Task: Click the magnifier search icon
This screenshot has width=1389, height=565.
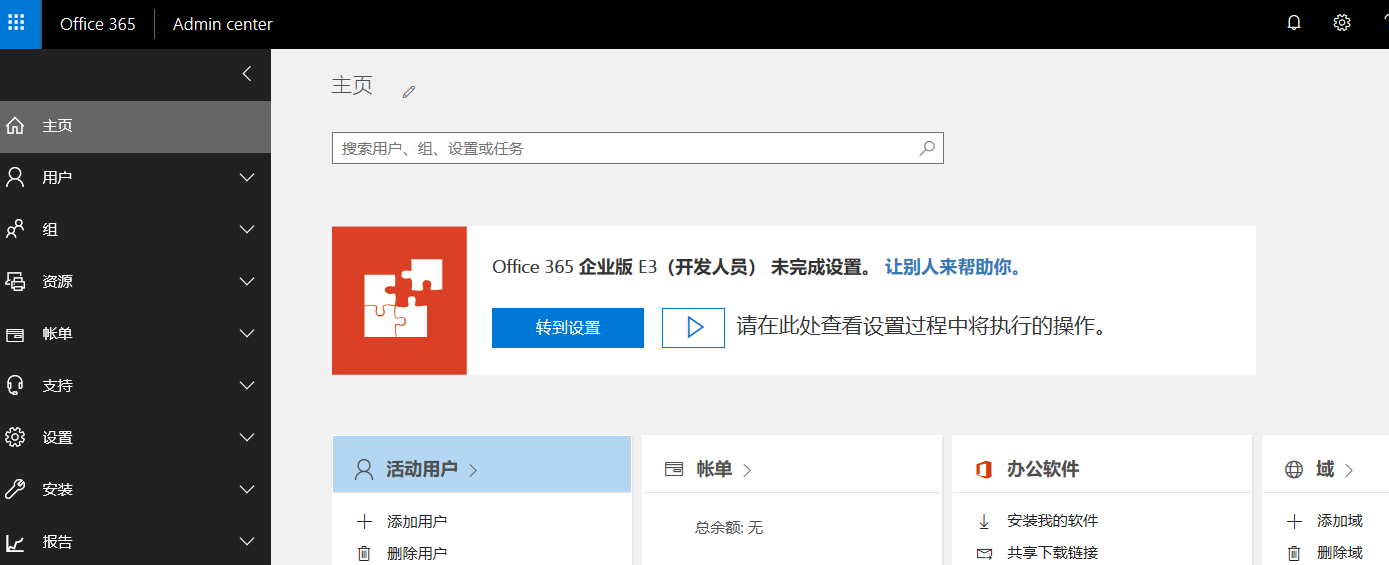Action: coord(927,148)
